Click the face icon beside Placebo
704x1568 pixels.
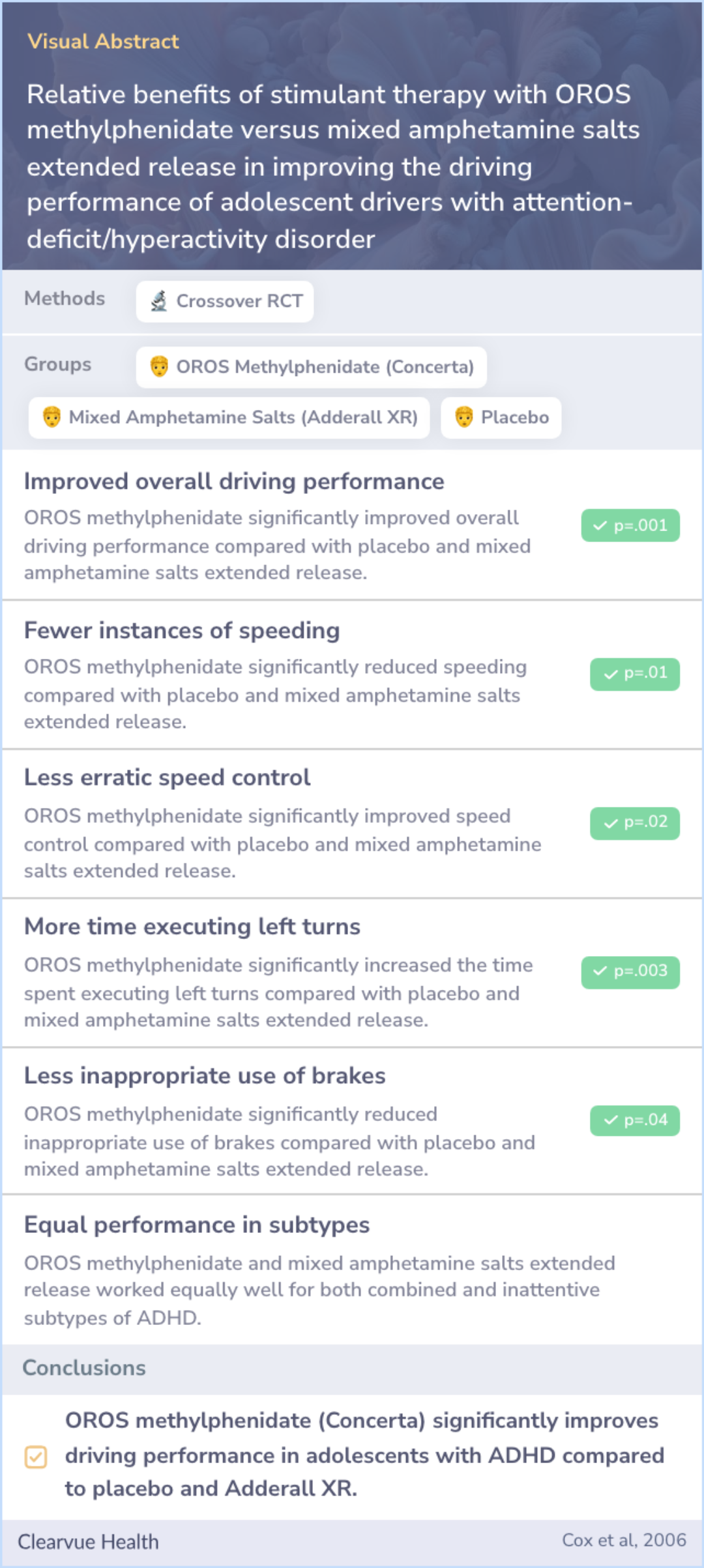463,417
